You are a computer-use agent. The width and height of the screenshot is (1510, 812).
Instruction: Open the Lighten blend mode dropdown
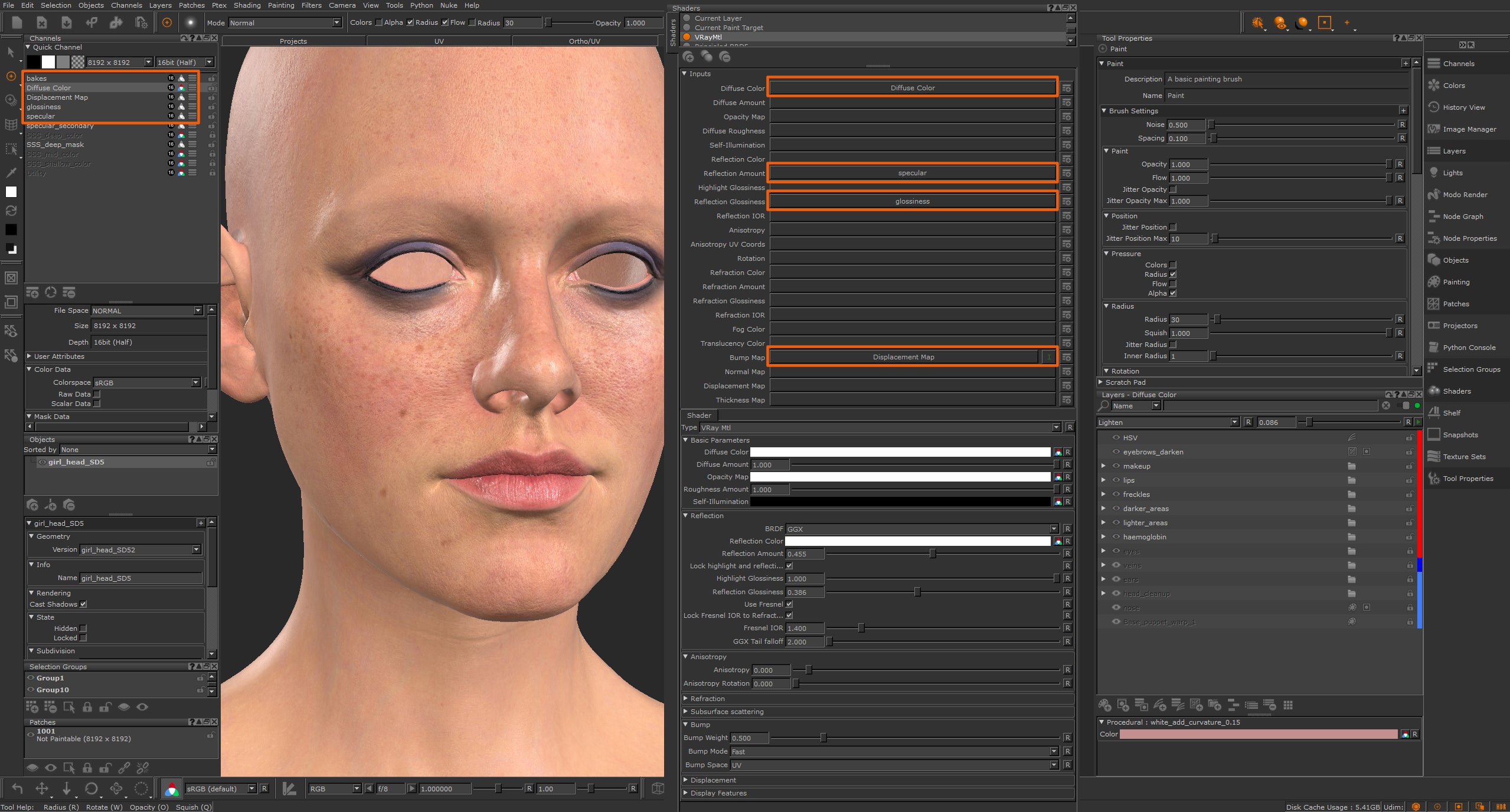click(x=1167, y=423)
